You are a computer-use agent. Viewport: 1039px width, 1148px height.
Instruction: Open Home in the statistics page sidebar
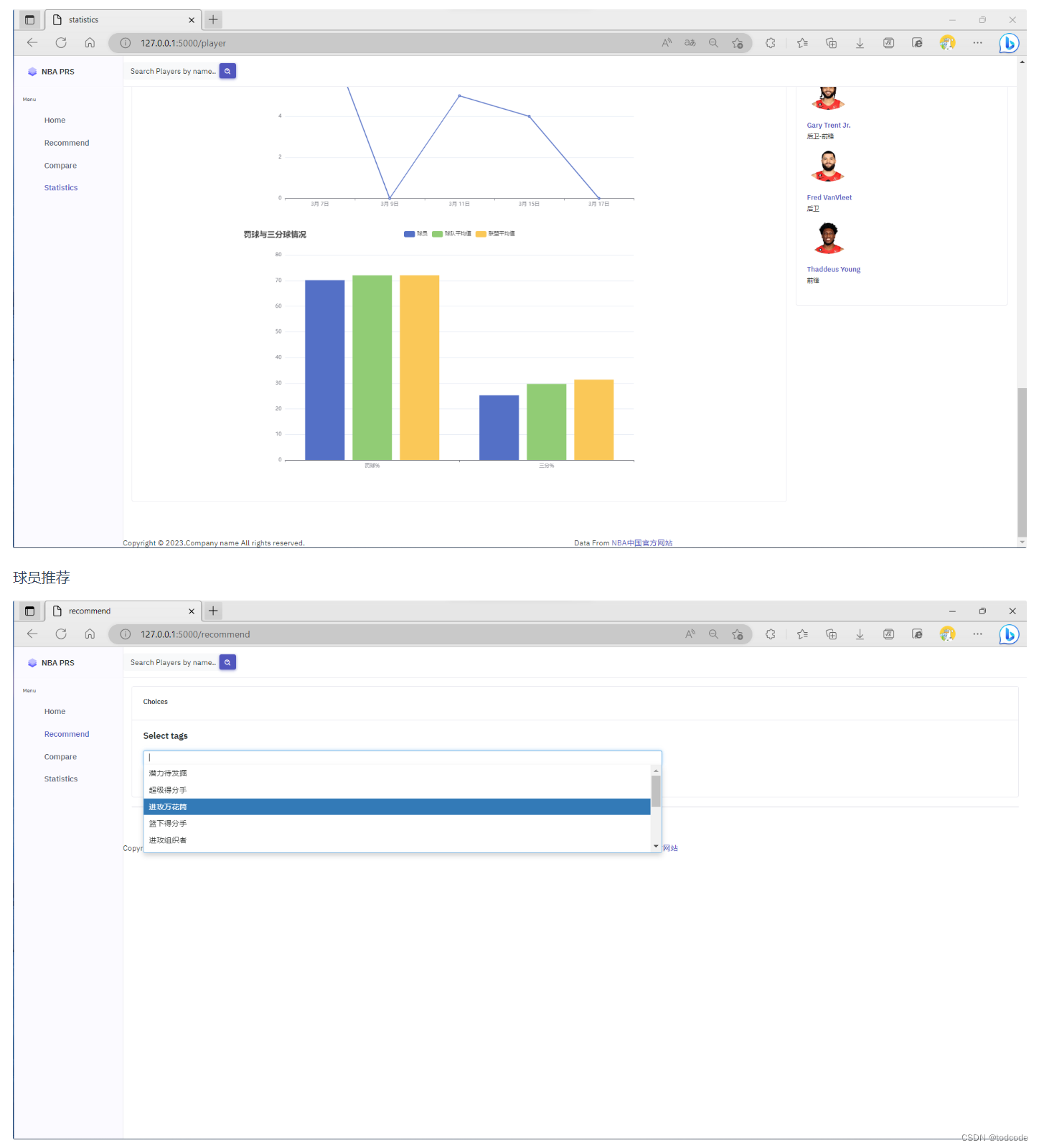tap(55, 121)
